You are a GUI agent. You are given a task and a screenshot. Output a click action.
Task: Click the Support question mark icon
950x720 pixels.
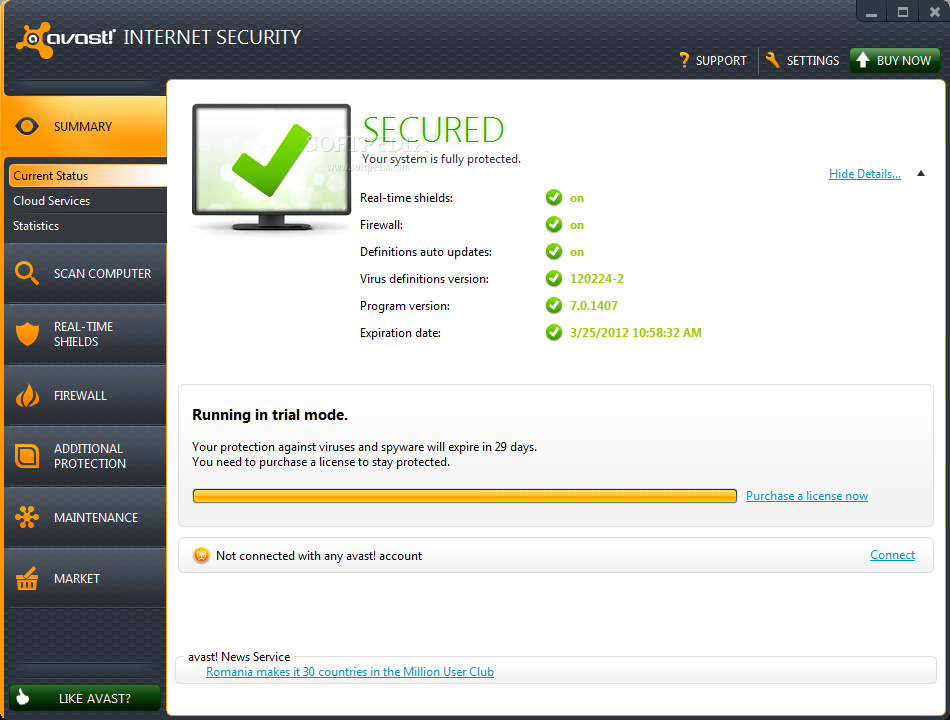pyautogui.click(x=684, y=60)
